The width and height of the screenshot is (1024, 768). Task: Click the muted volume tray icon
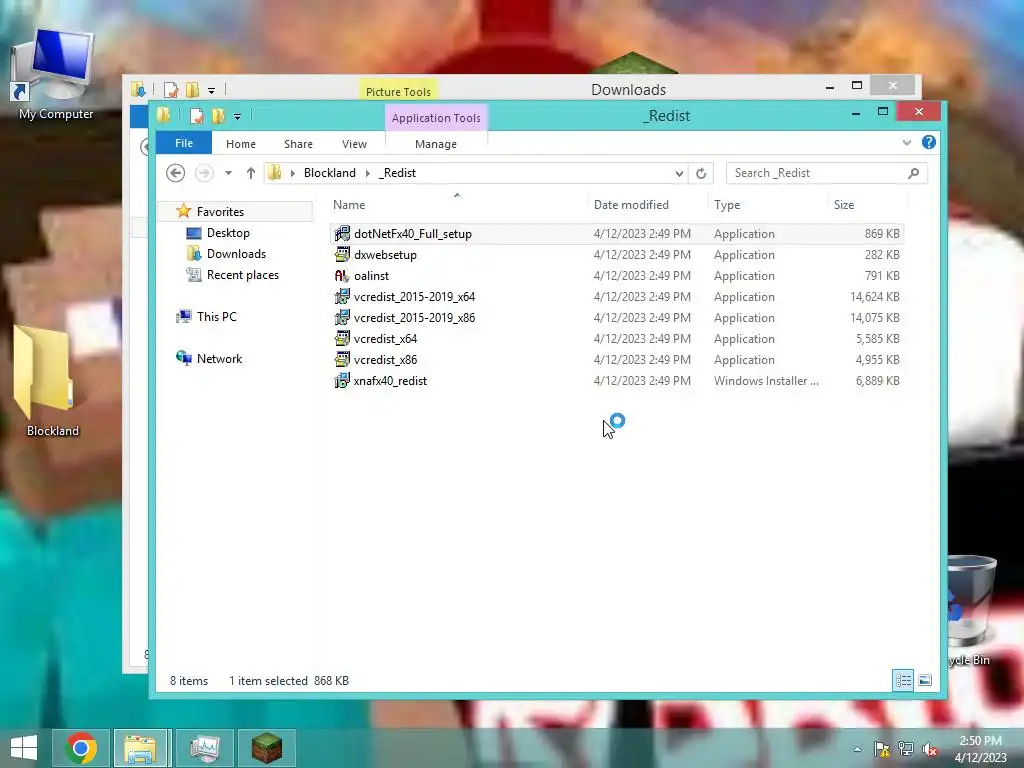click(x=930, y=749)
